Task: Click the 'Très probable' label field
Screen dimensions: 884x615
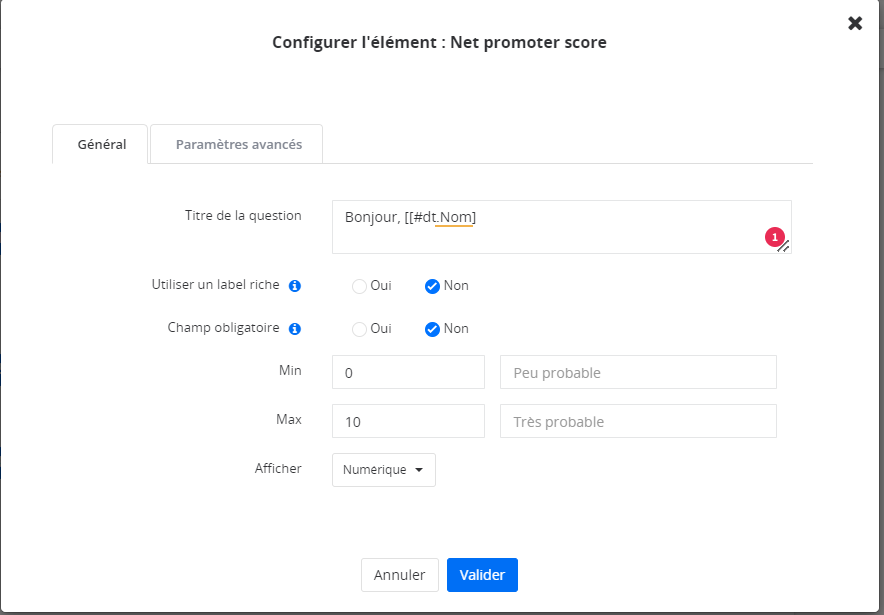Action: pyautogui.click(x=638, y=421)
